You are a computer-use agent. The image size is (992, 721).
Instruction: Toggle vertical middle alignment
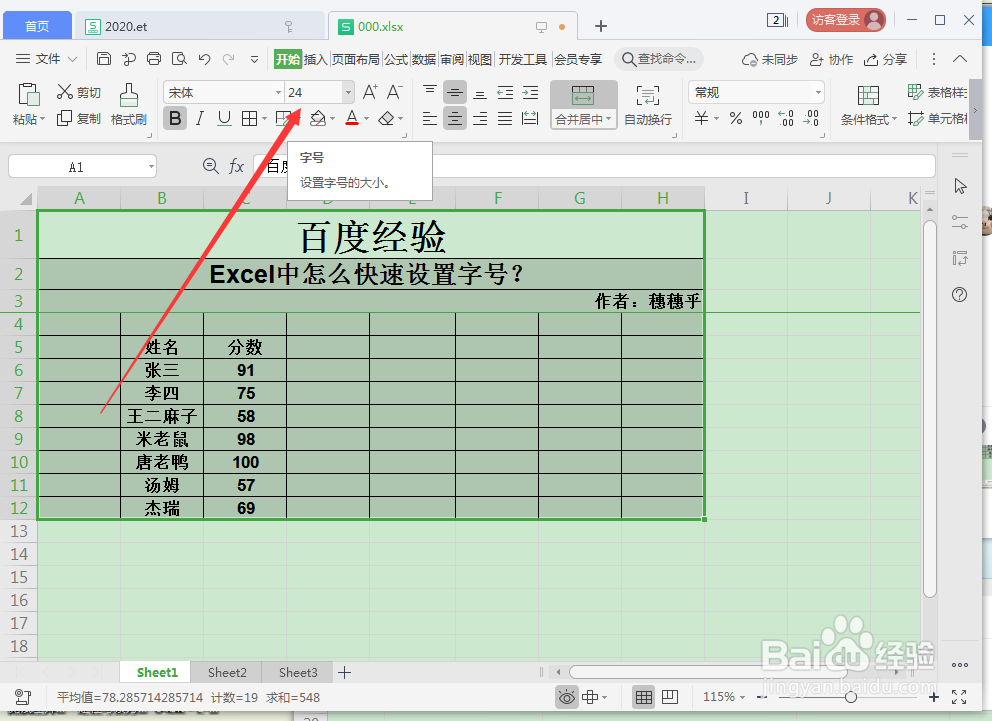pos(454,92)
